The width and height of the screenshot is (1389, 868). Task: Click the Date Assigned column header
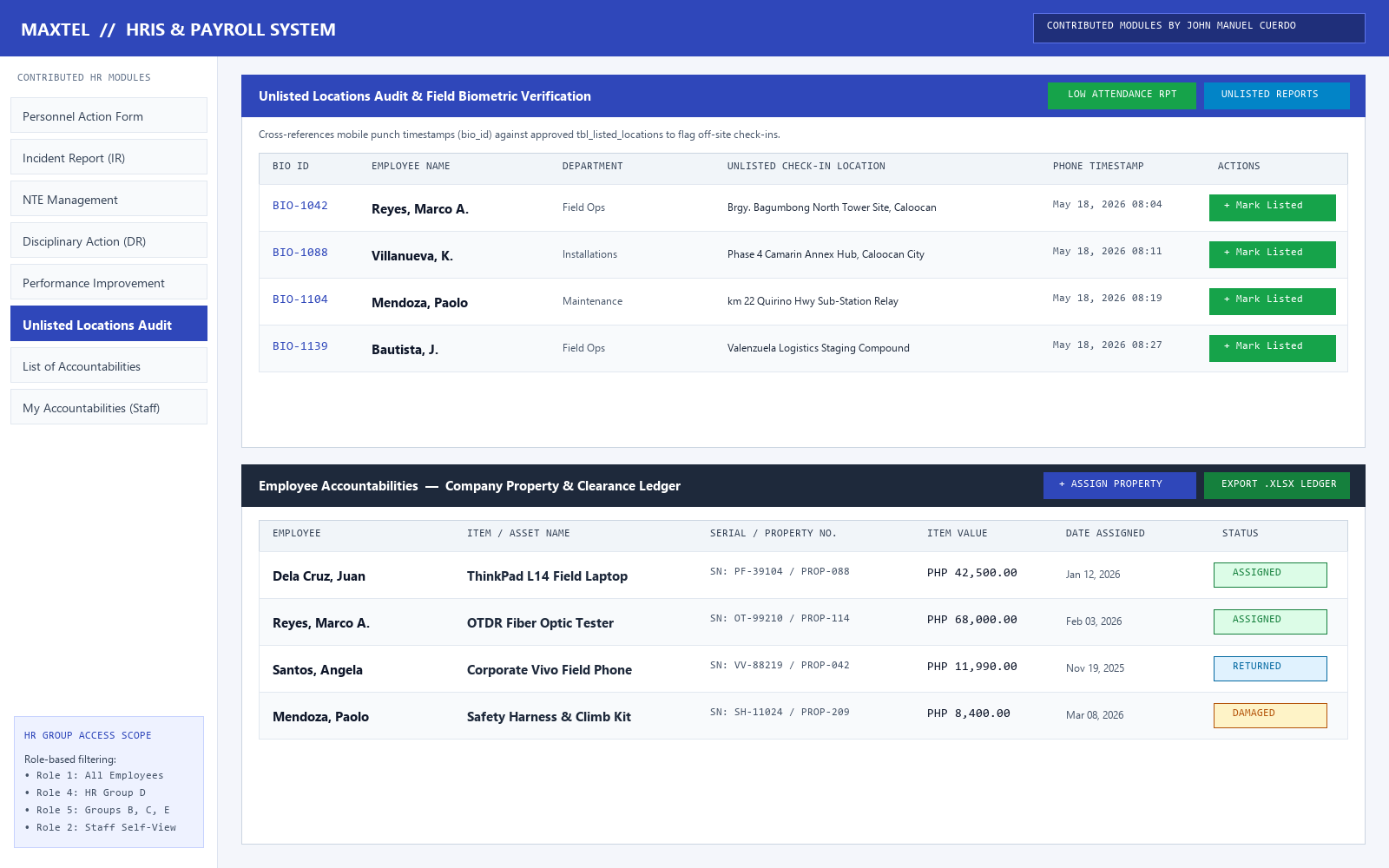click(x=1105, y=534)
